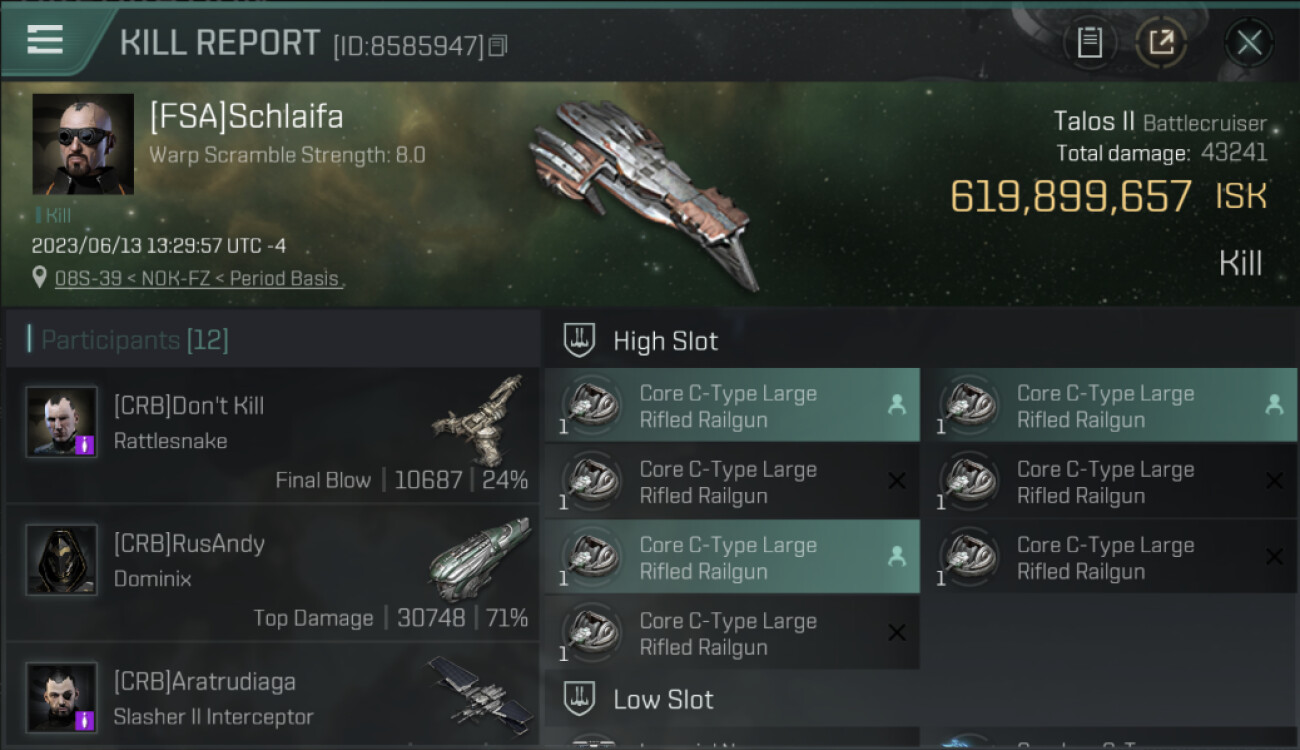Open Aratrudiaga's purple info badge
Image resolution: width=1300 pixels, height=750 pixels.
click(85, 720)
